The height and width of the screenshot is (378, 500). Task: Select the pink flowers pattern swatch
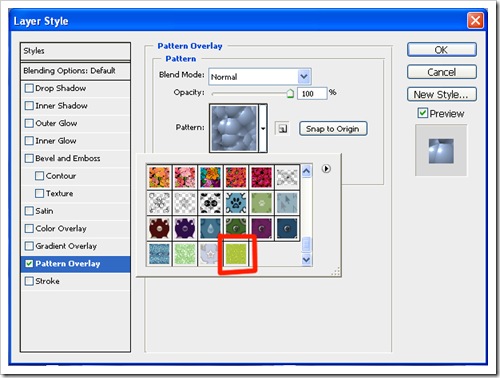185,177
